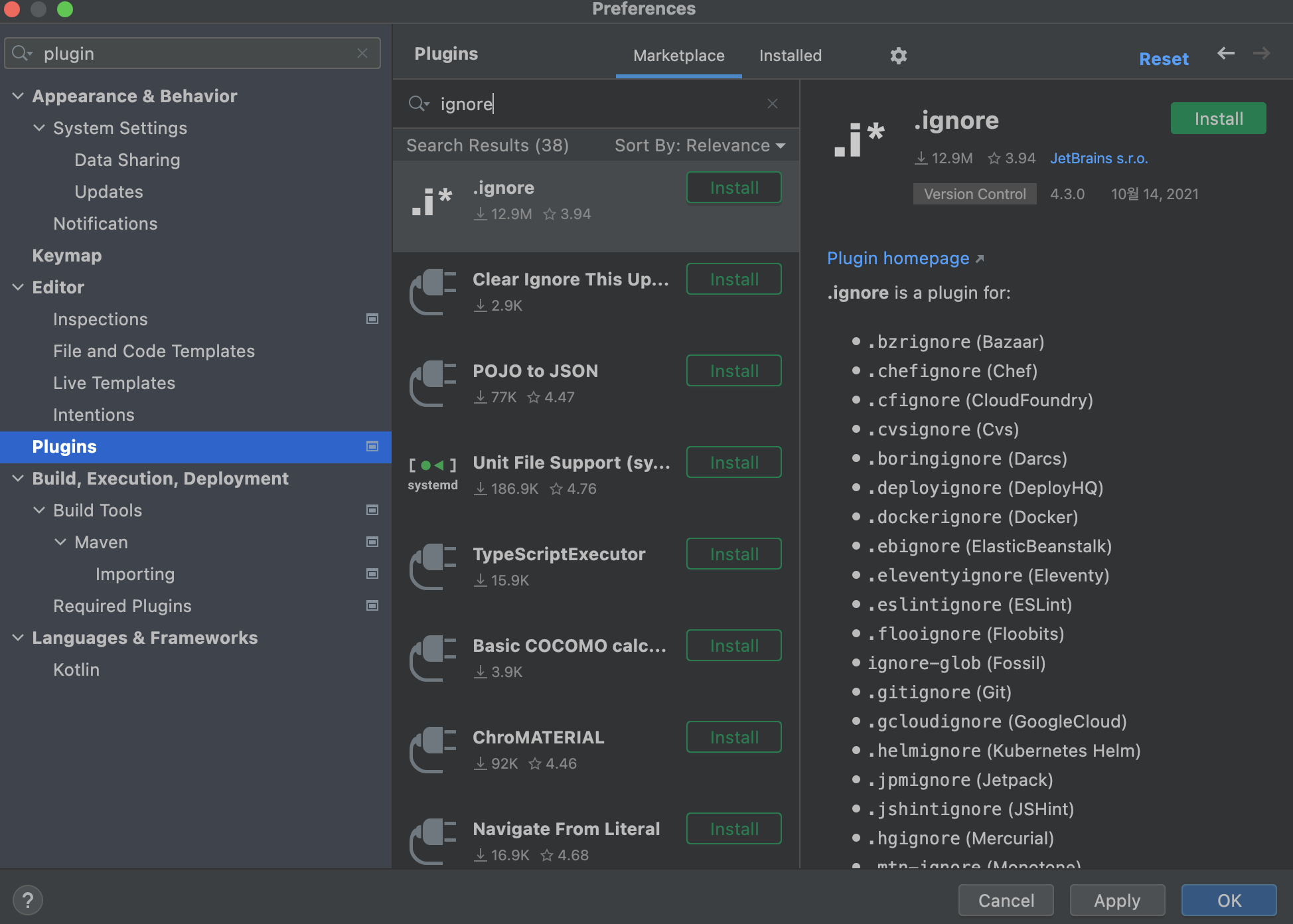Click the POJO to JSON plugin icon
Viewport: 1293px width, 924px height.
pos(432,384)
